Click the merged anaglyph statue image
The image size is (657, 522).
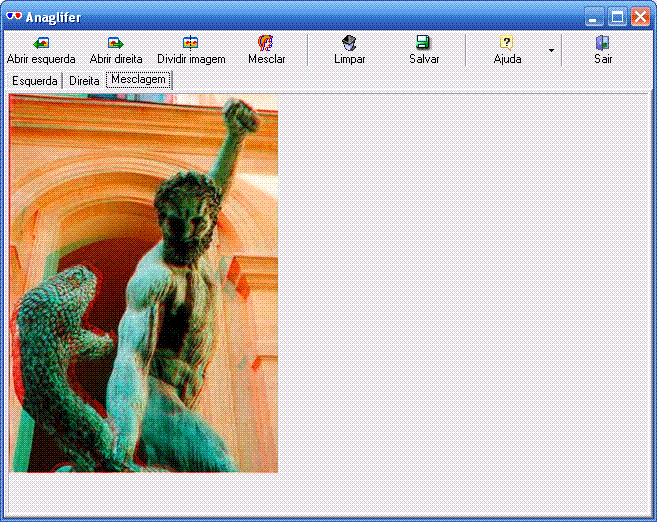(143, 283)
